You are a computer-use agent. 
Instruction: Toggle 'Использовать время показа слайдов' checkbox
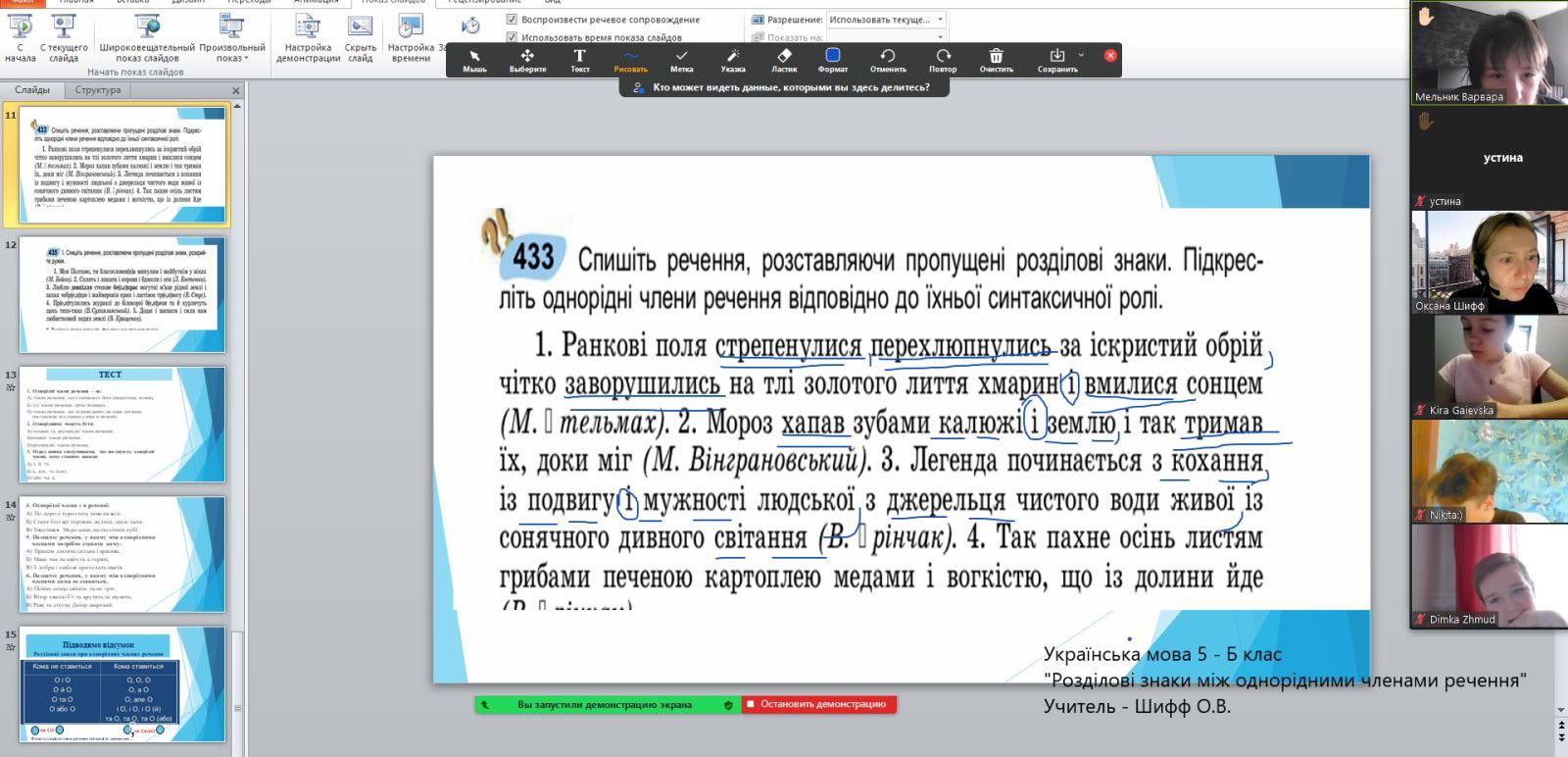pyautogui.click(x=512, y=37)
